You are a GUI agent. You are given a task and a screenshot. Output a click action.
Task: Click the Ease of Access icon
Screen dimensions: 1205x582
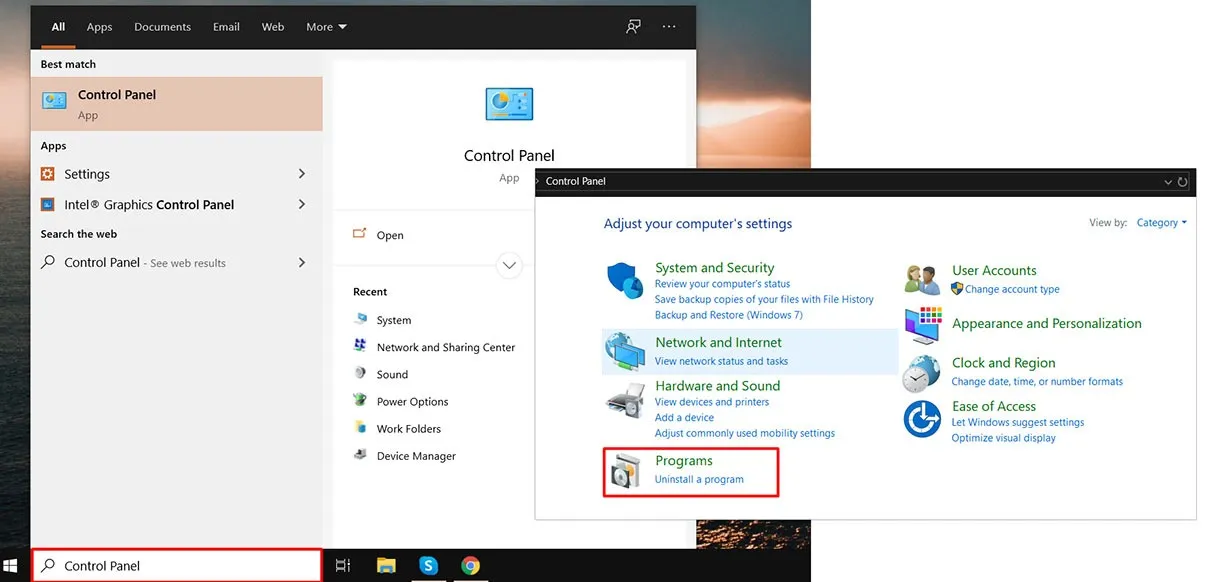coord(922,419)
